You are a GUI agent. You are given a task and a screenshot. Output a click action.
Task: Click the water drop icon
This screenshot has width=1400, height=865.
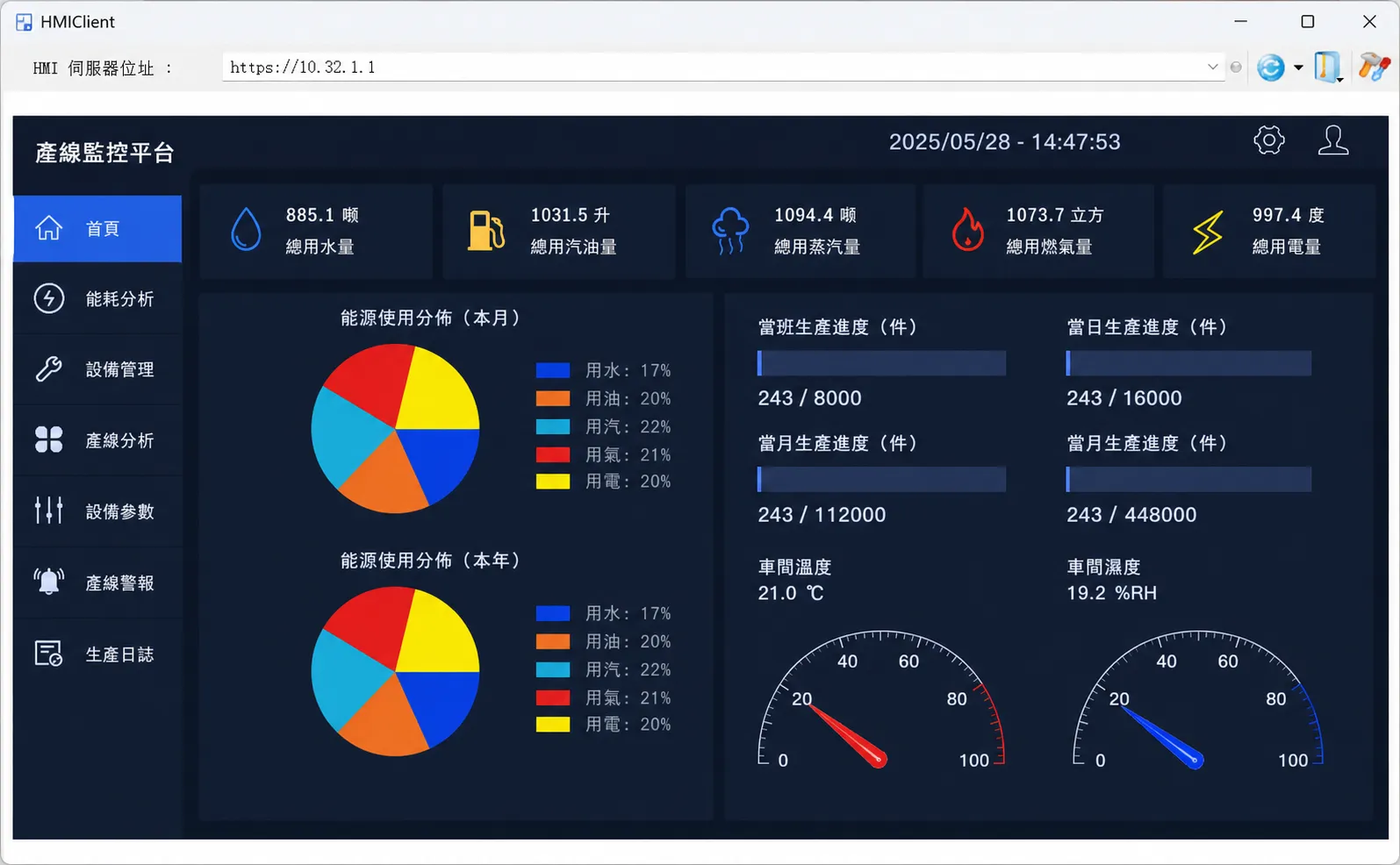246,229
